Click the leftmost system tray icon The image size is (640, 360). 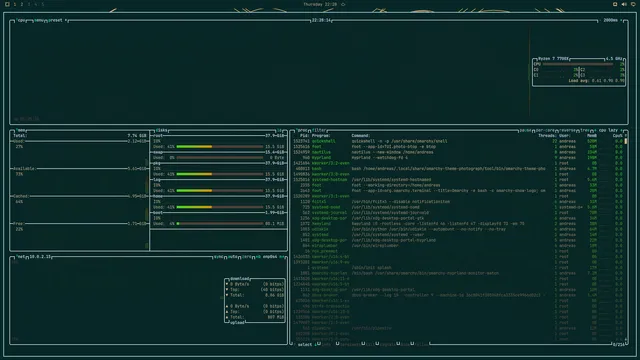click(x=615, y=4)
